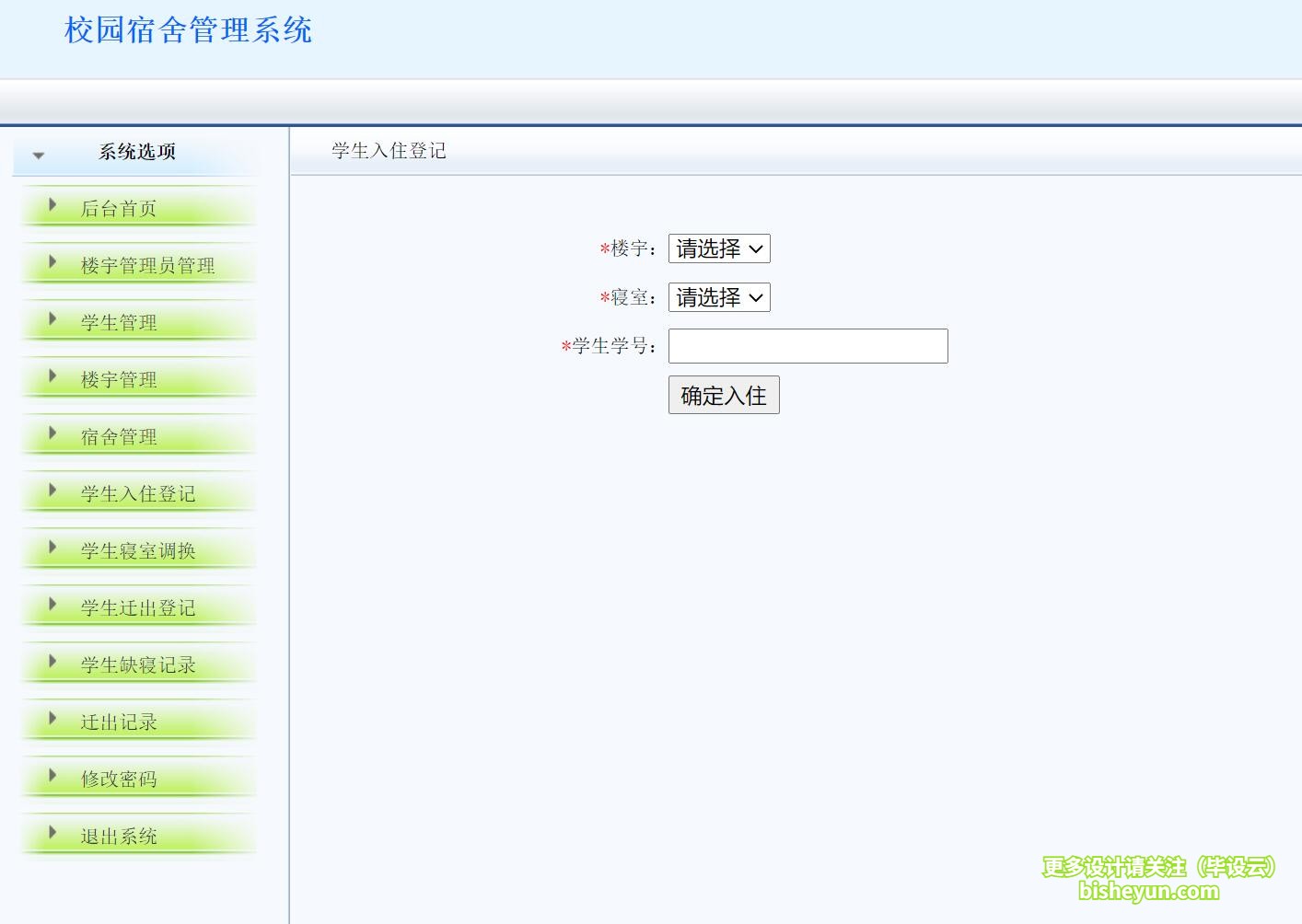1302x924 pixels.
Task: Click inside the 学生学号 input box
Action: [808, 345]
